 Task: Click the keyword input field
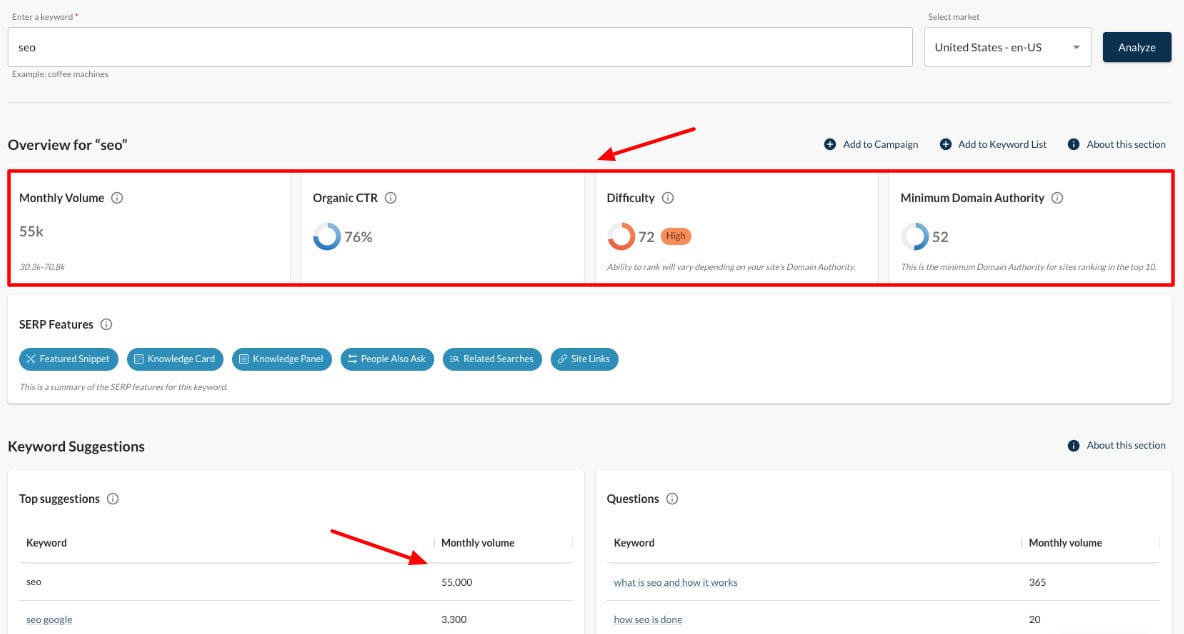460,47
